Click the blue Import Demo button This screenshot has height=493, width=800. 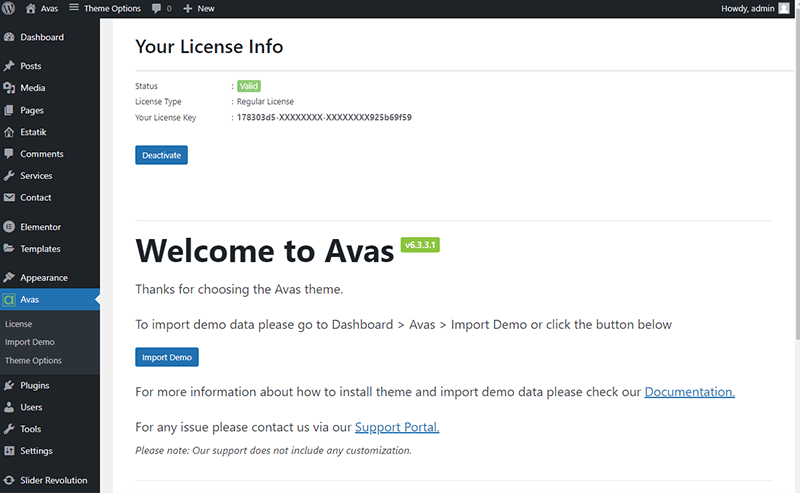(x=167, y=357)
